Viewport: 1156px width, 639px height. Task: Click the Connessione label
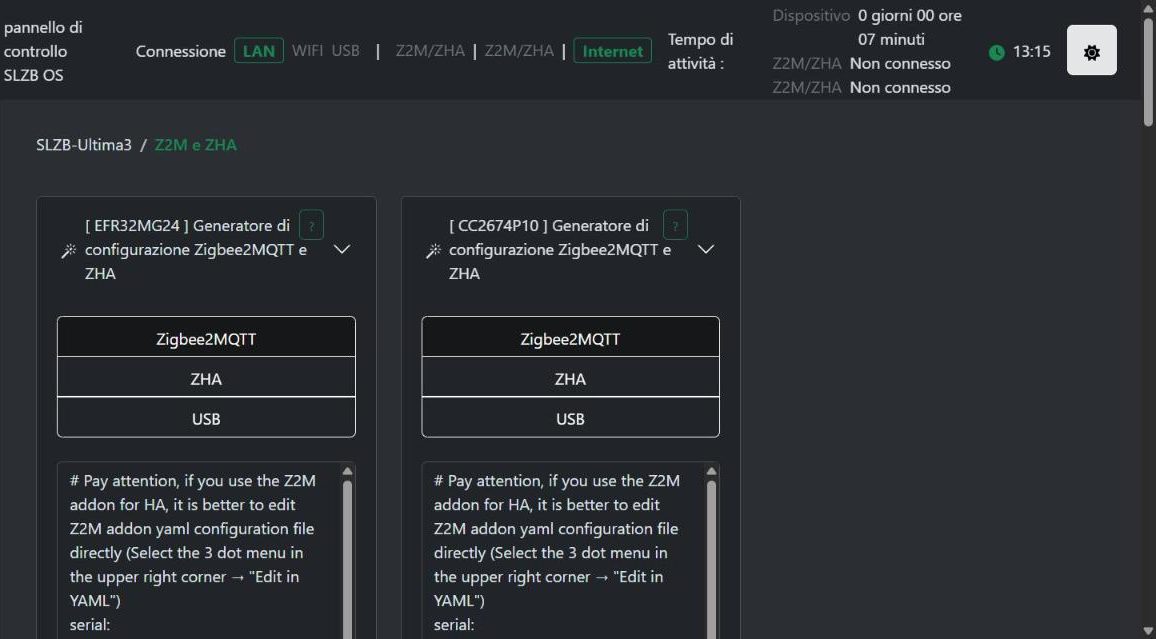(181, 52)
